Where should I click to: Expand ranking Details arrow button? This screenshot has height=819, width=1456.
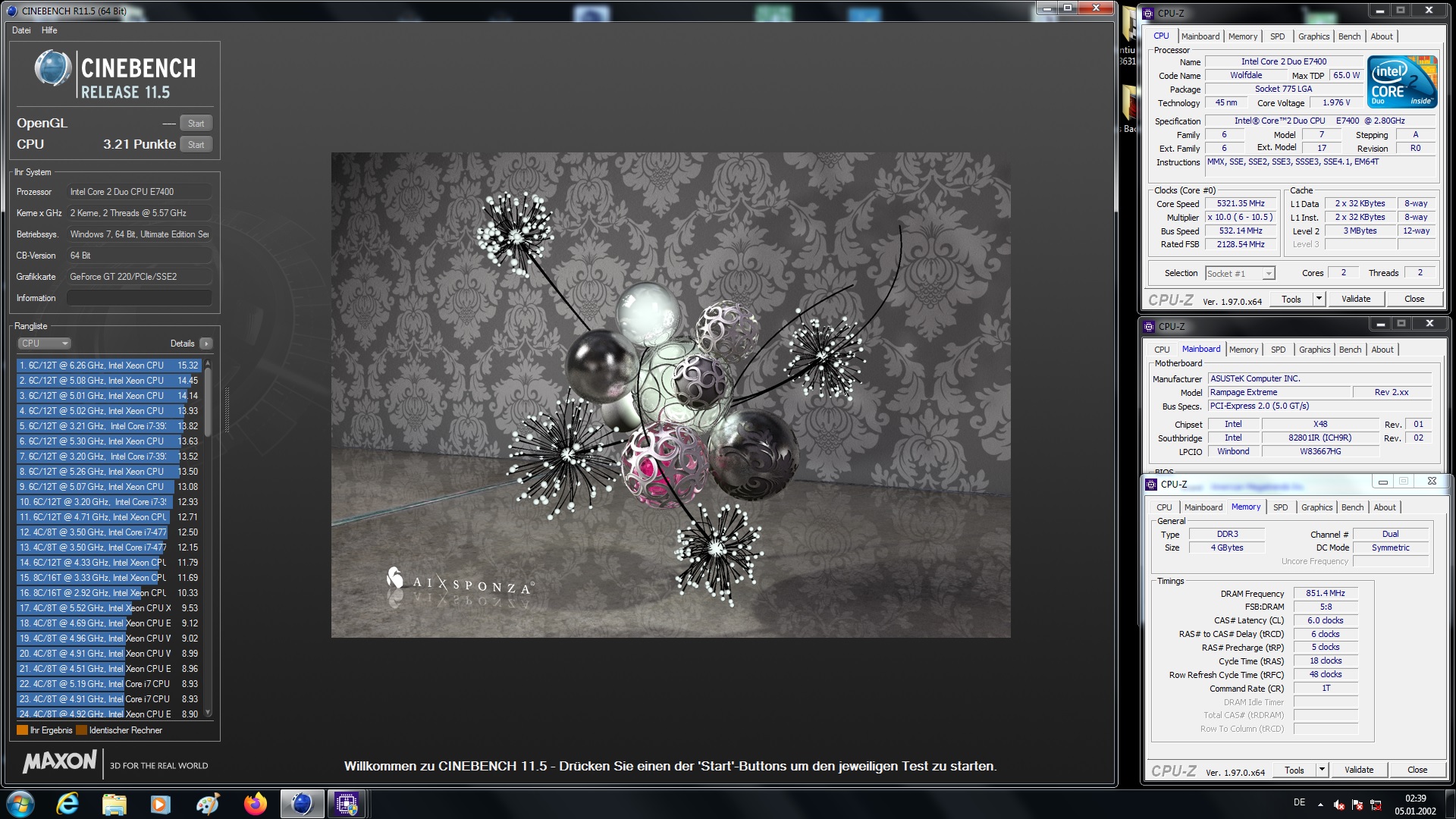coord(206,344)
